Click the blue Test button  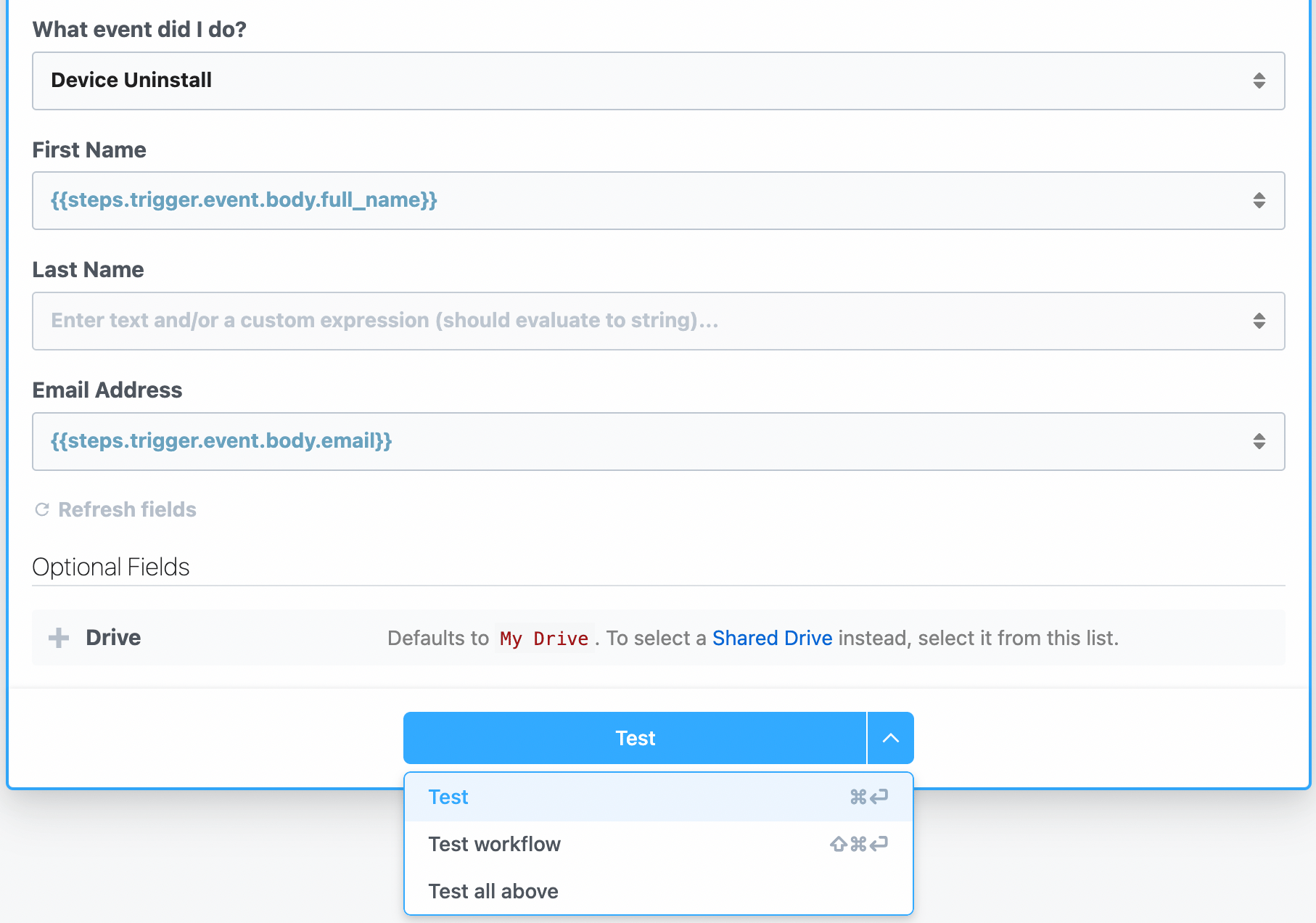click(635, 738)
